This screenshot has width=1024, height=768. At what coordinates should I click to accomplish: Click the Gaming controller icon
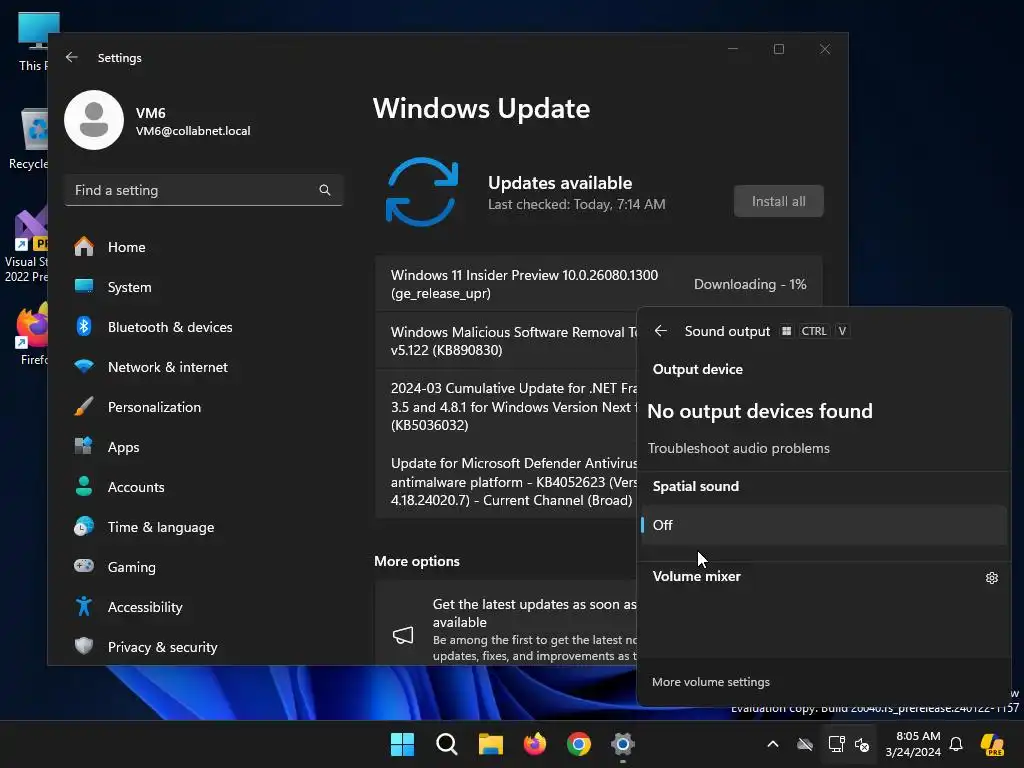point(84,566)
